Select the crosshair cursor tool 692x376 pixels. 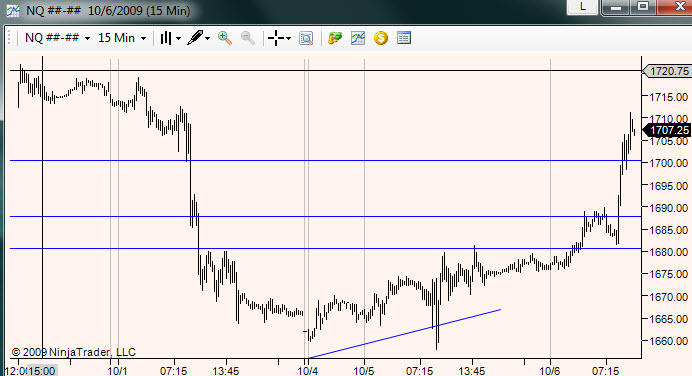(x=276, y=38)
